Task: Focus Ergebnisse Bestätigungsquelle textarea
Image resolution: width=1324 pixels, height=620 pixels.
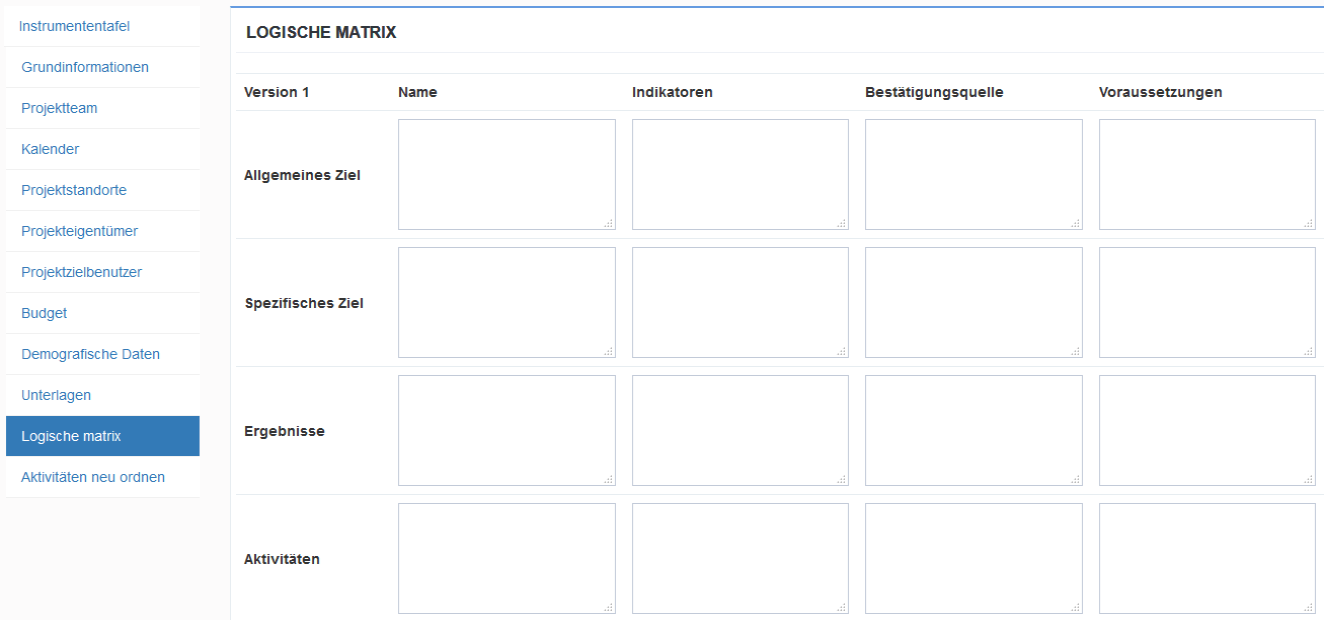Action: pyautogui.click(x=974, y=431)
